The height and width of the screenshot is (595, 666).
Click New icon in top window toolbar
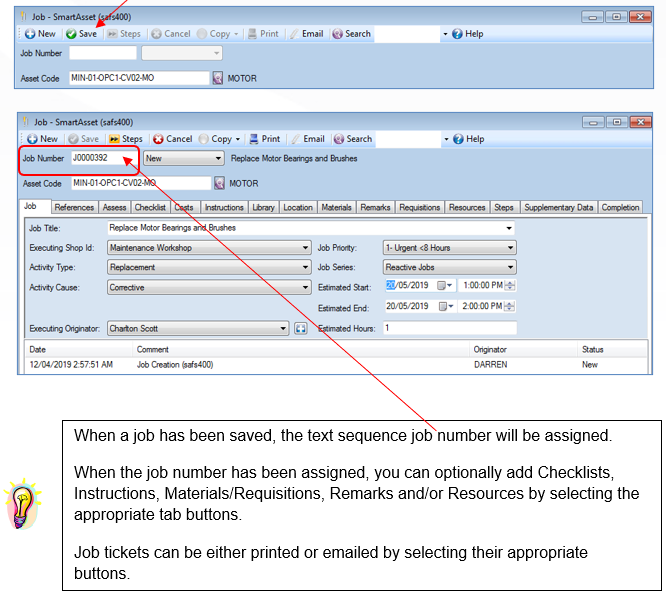coord(30,34)
